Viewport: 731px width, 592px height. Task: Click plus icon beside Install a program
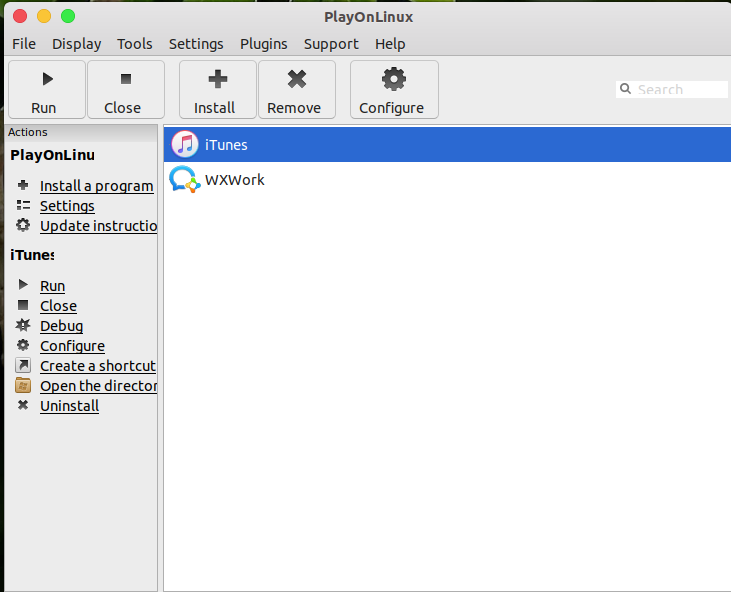23,185
